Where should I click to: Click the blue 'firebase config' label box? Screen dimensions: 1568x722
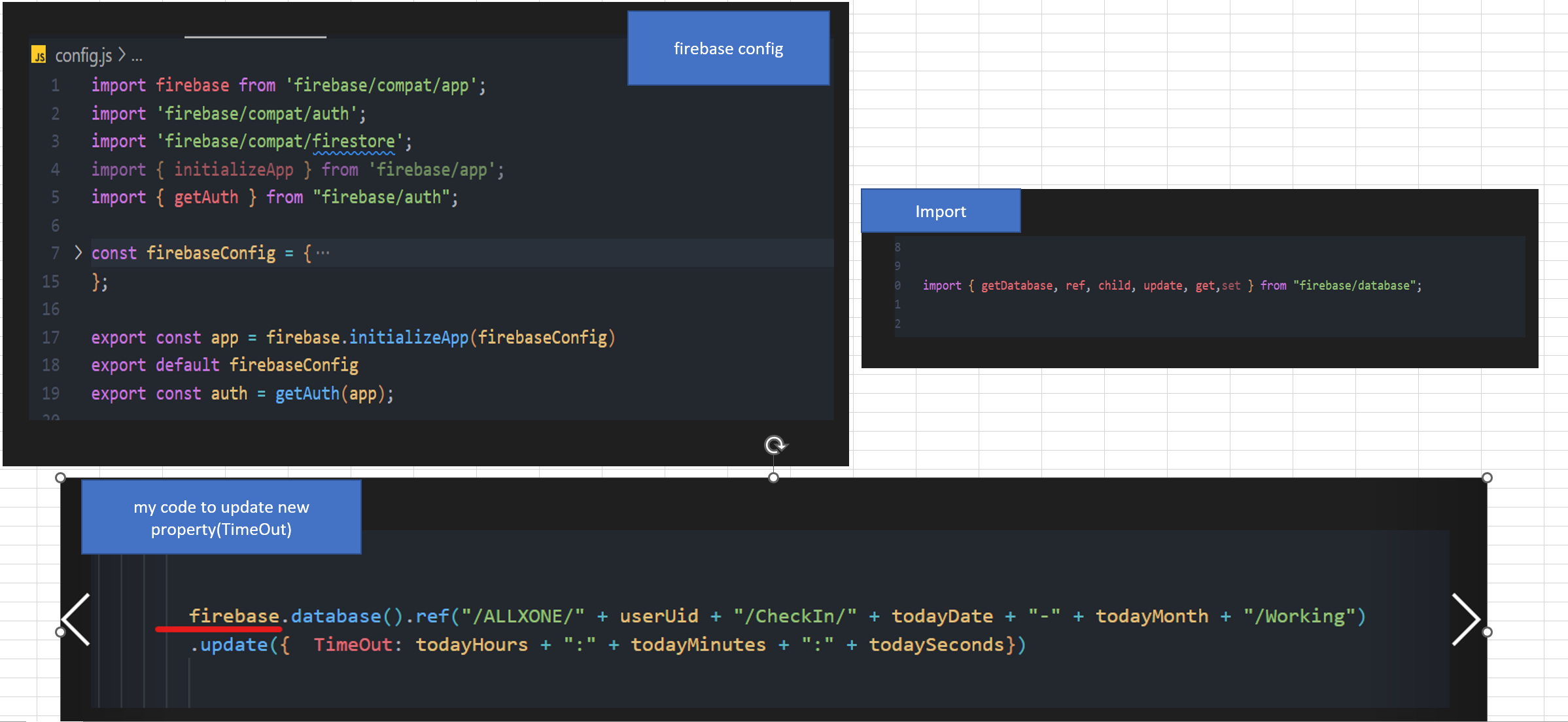[x=728, y=48]
